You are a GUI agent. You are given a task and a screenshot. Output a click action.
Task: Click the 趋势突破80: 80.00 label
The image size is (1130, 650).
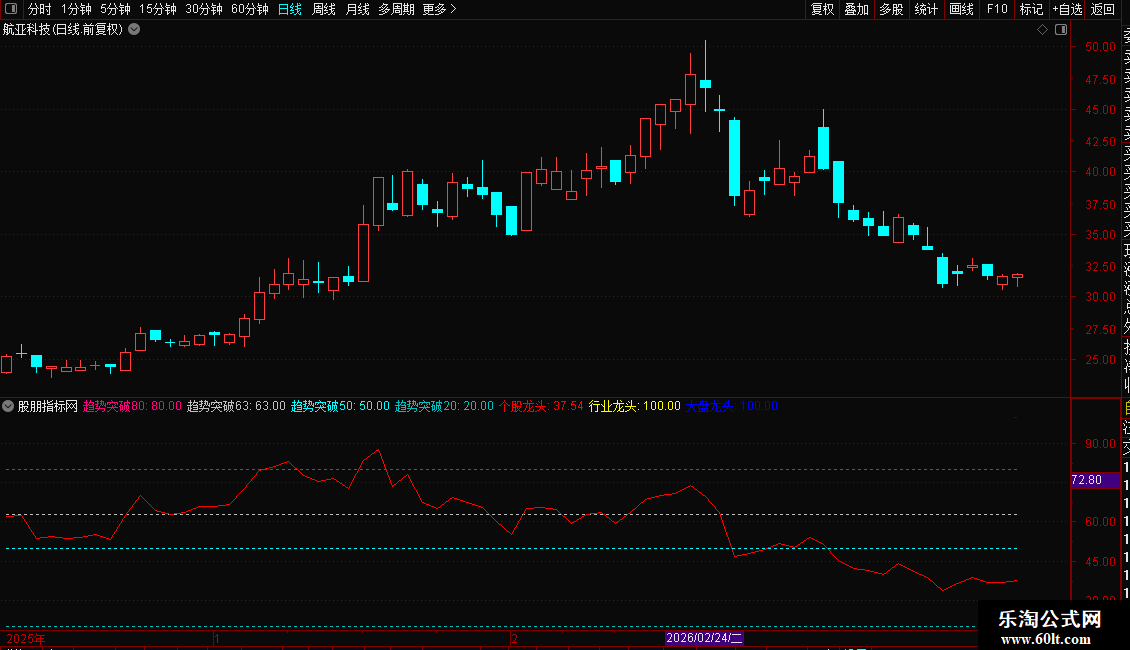(x=133, y=406)
